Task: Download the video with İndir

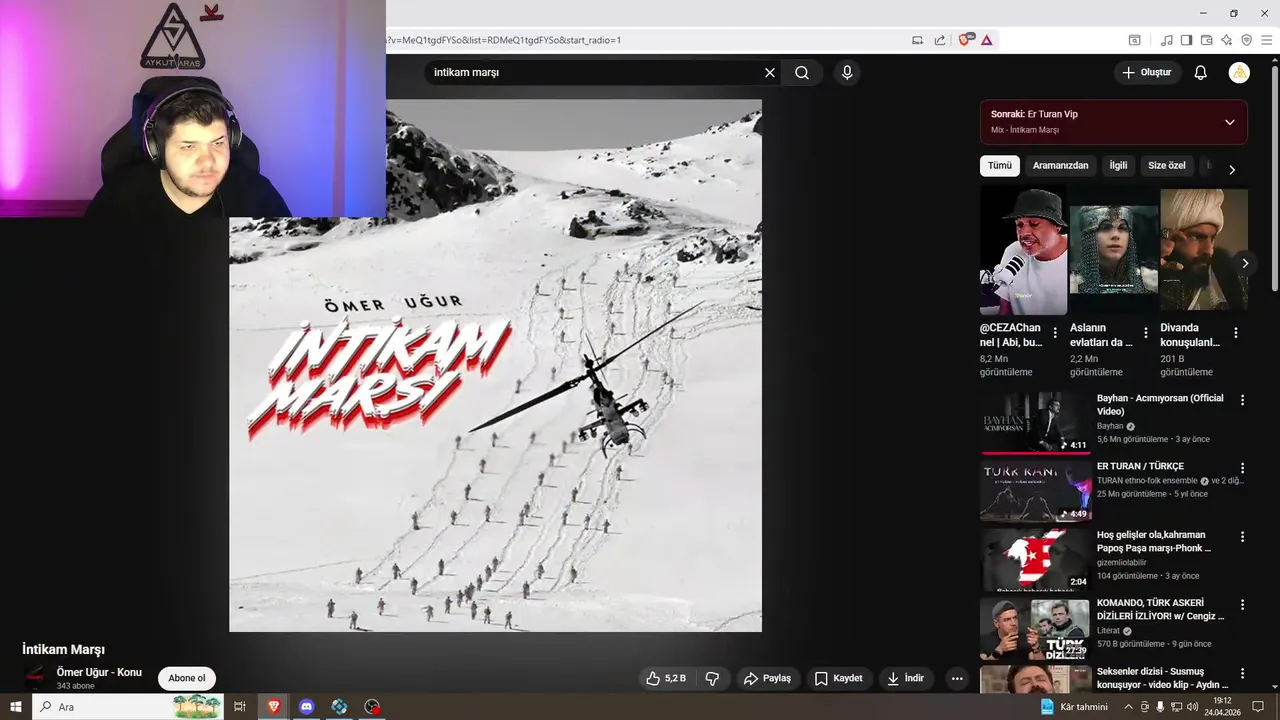Action: pos(906,678)
